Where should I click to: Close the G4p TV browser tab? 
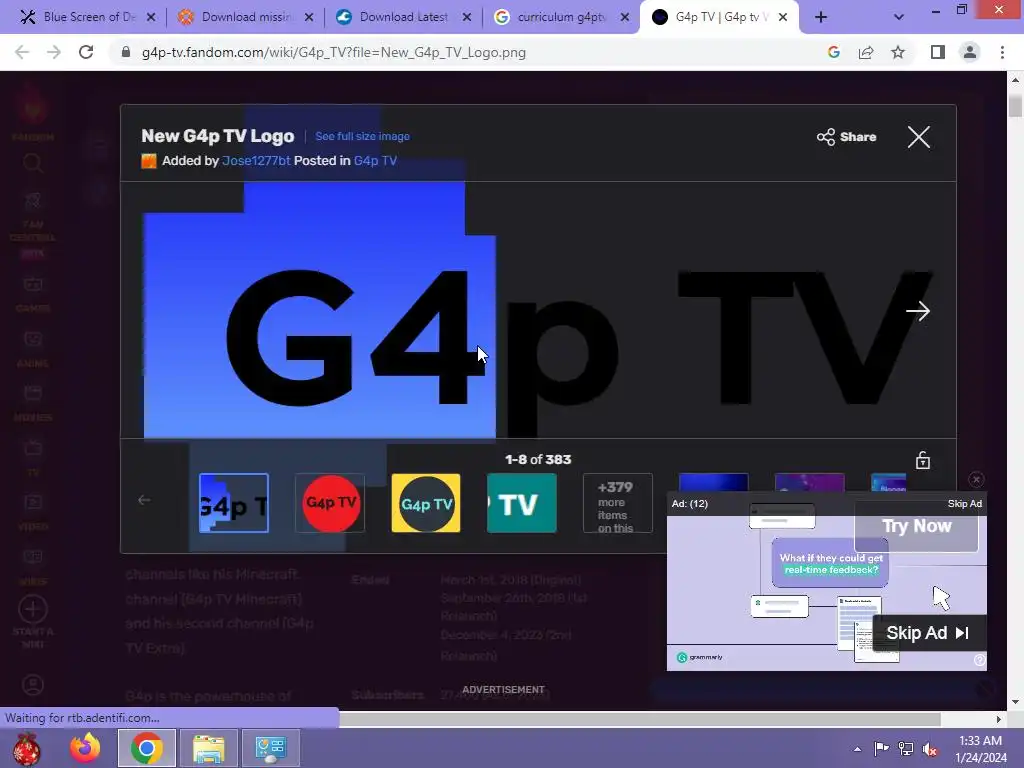783,18
